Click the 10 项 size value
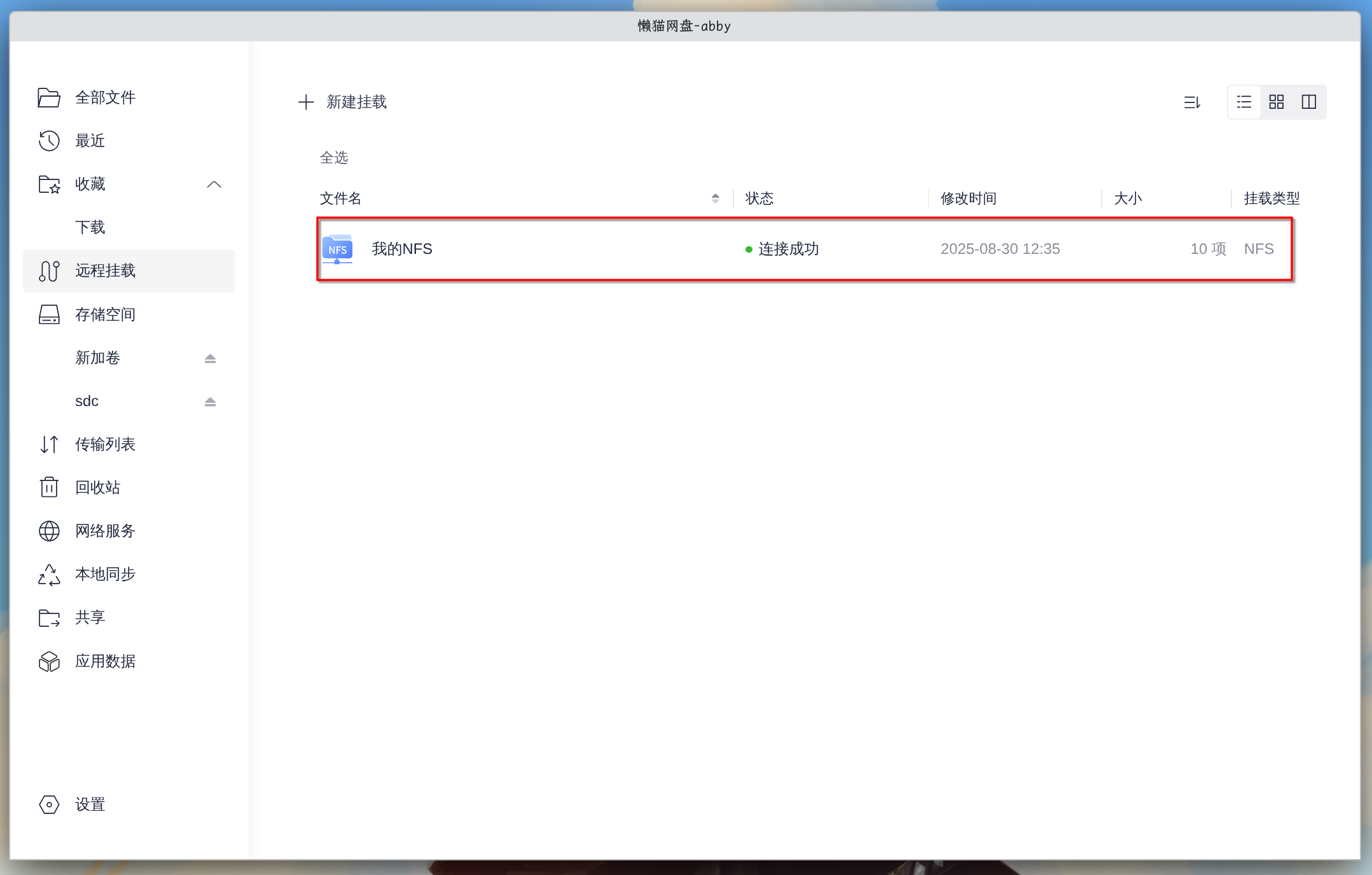Screen dimensions: 1372x875 pos(1209,249)
